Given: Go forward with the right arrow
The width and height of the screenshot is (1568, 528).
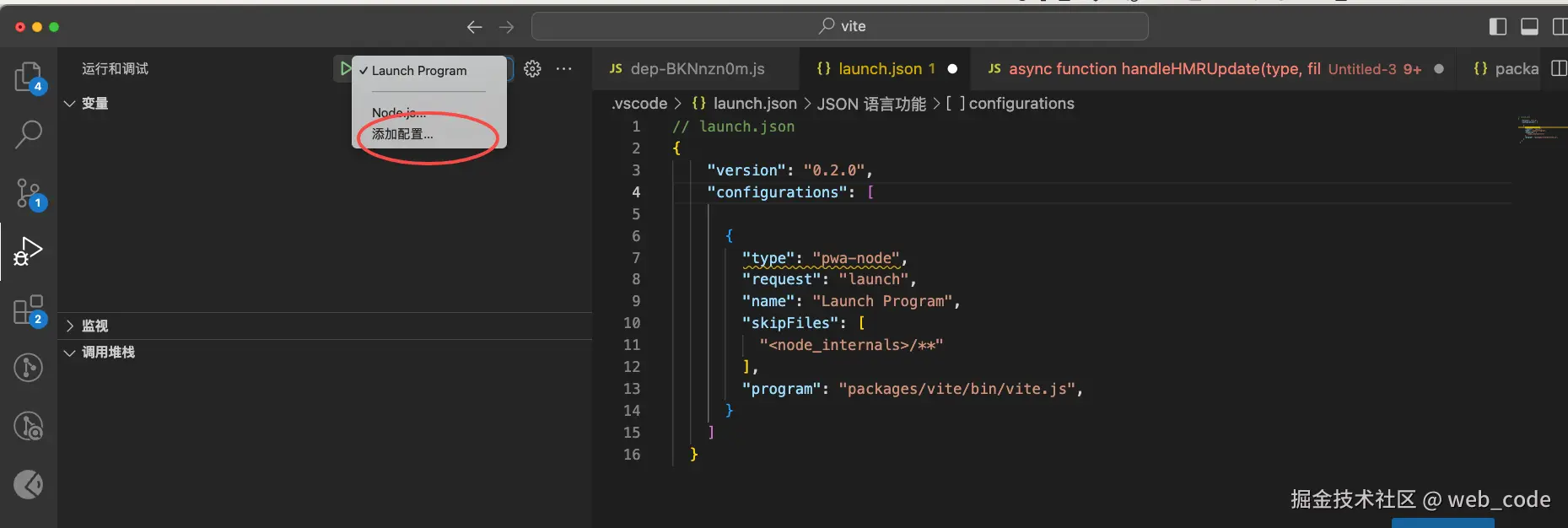Looking at the screenshot, I should coord(506,27).
